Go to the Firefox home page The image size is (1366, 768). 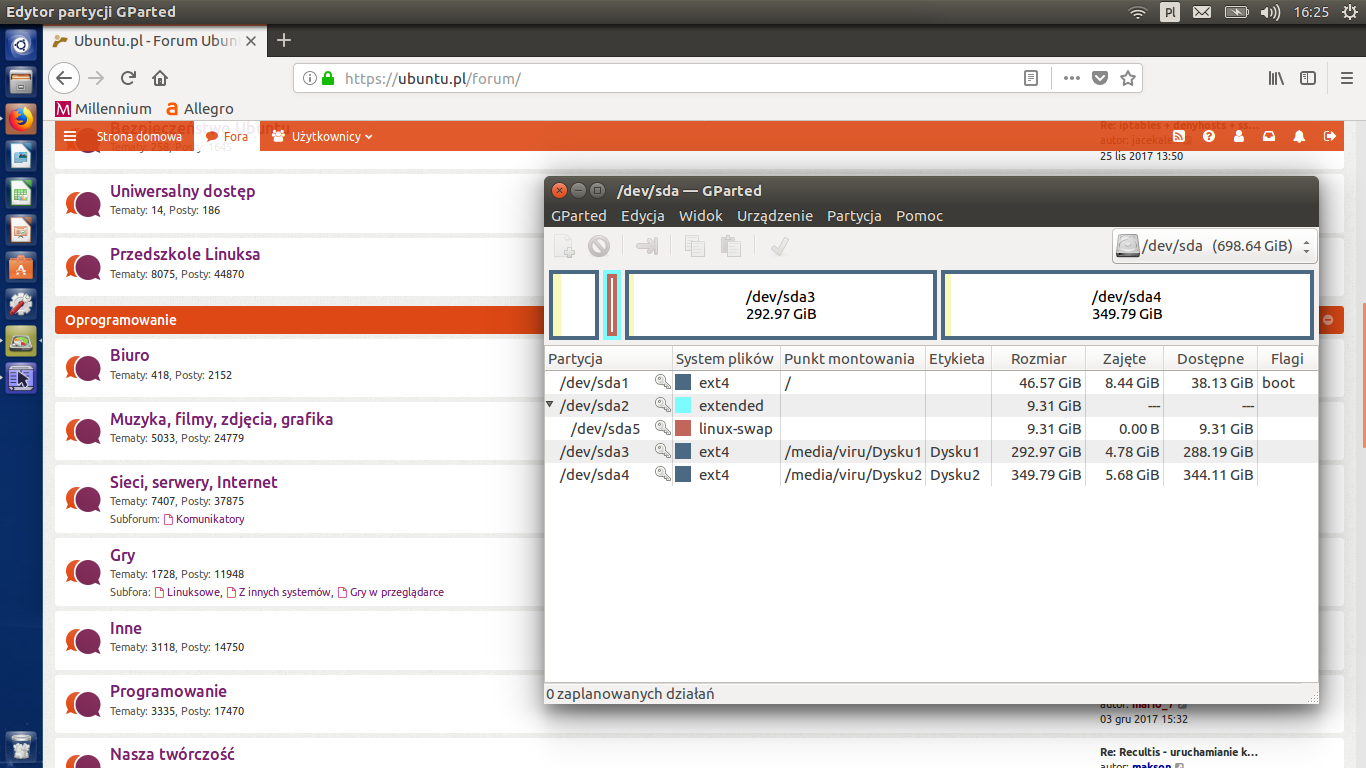(x=159, y=78)
